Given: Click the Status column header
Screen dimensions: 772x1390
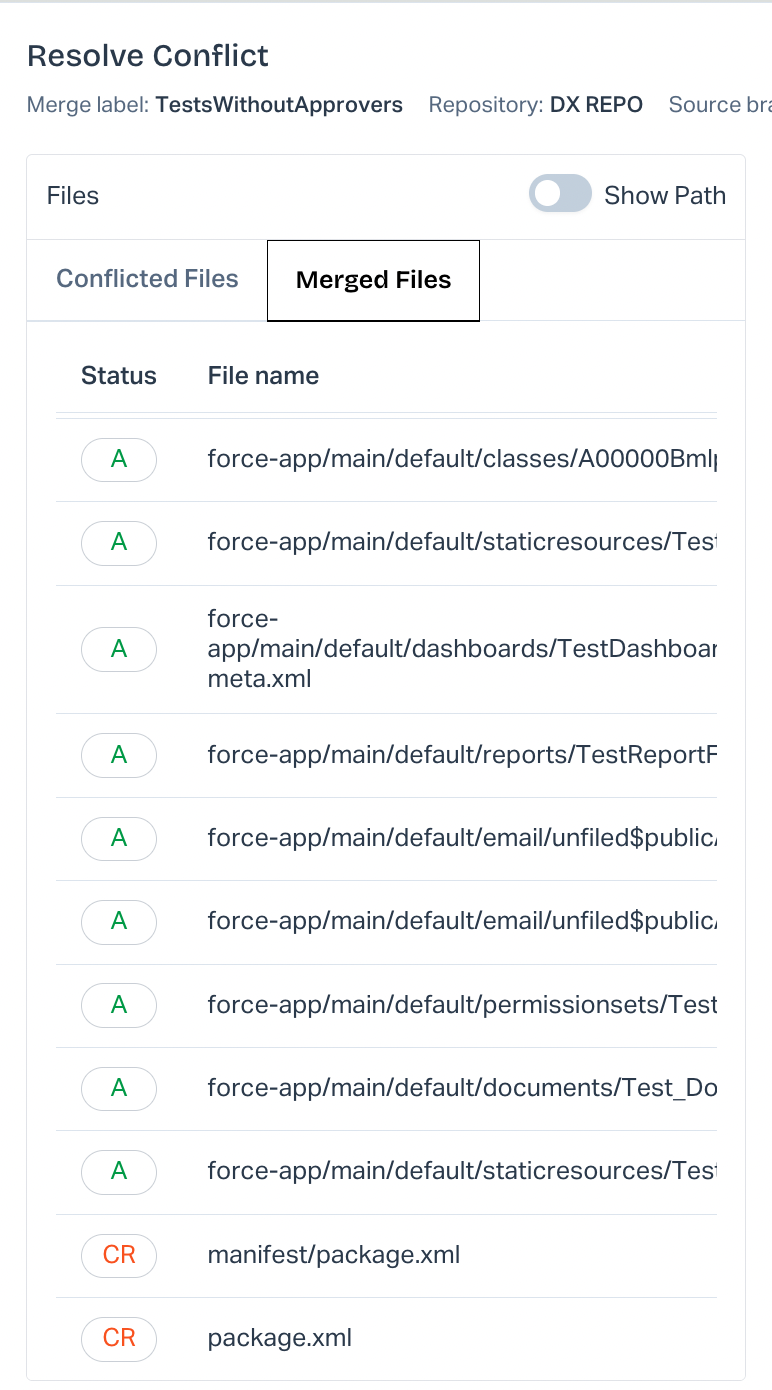Looking at the screenshot, I should 119,376.
